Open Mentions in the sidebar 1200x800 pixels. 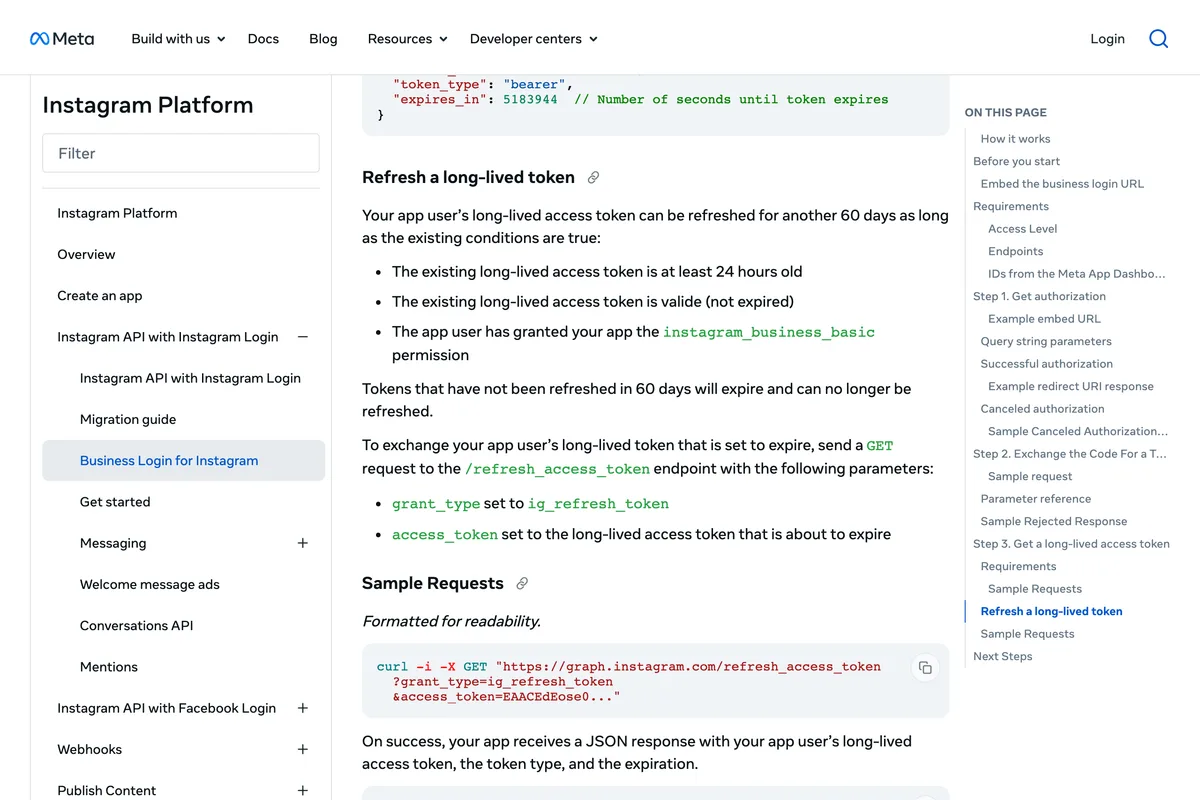pos(109,667)
